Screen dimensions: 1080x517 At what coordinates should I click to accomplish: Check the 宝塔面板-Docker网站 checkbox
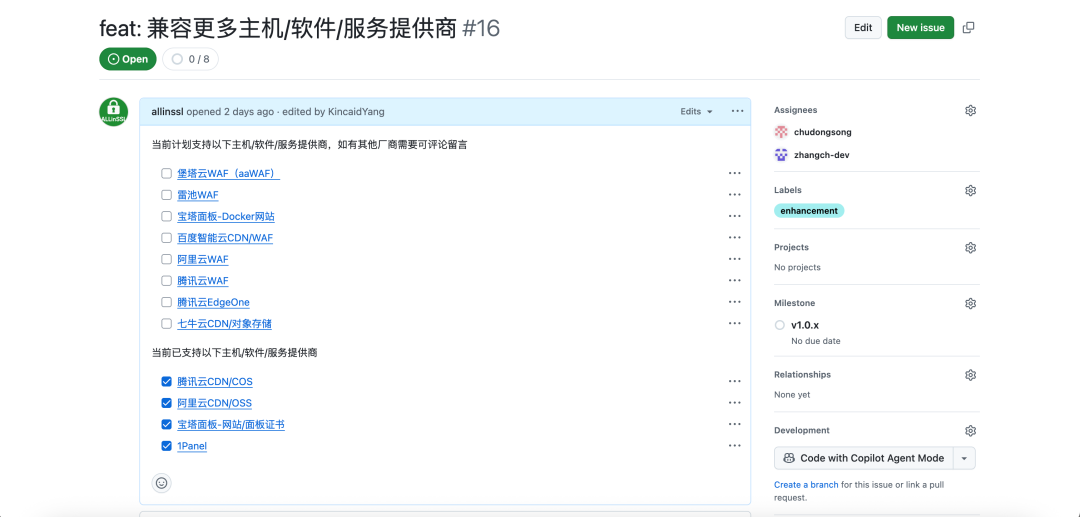(167, 216)
